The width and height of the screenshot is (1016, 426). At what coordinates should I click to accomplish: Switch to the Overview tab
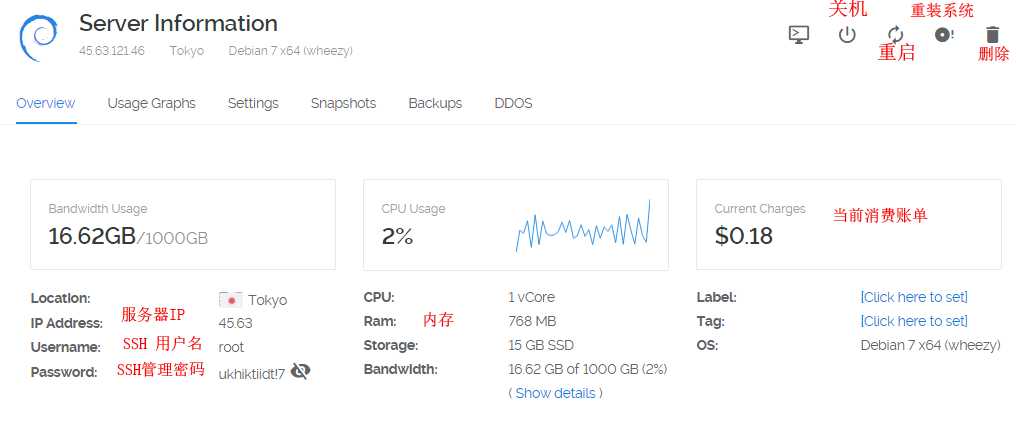(x=46, y=103)
